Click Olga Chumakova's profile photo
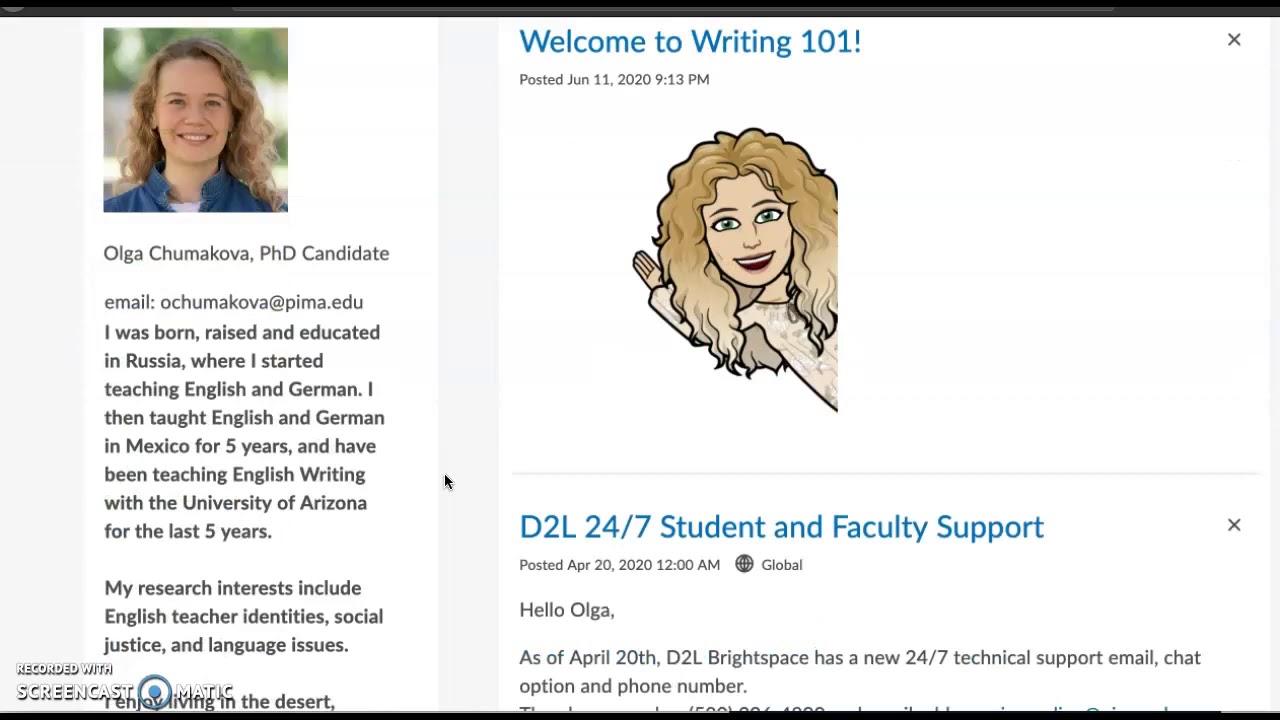1280x720 pixels. [196, 120]
